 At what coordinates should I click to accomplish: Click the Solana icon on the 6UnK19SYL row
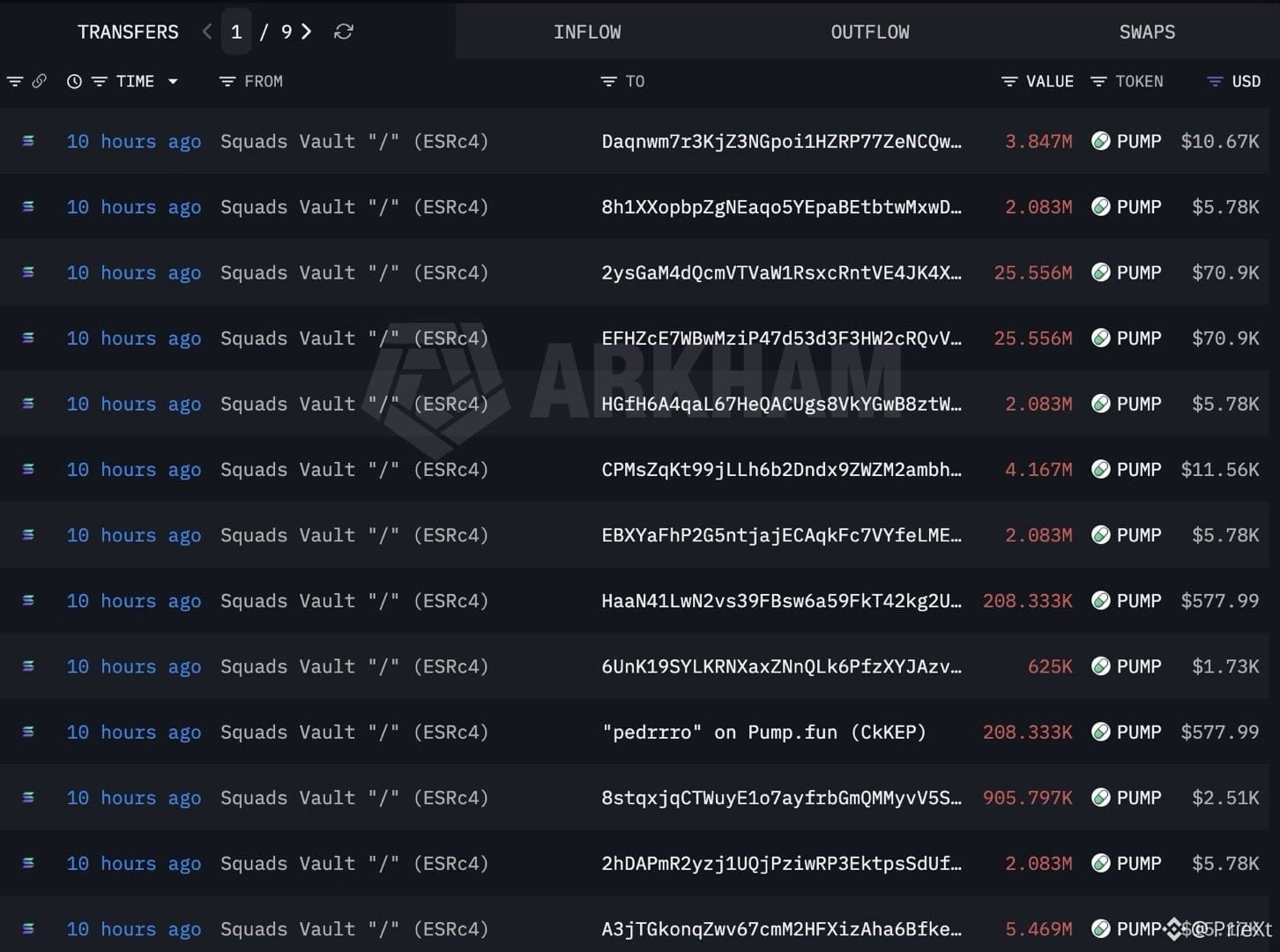[x=28, y=666]
